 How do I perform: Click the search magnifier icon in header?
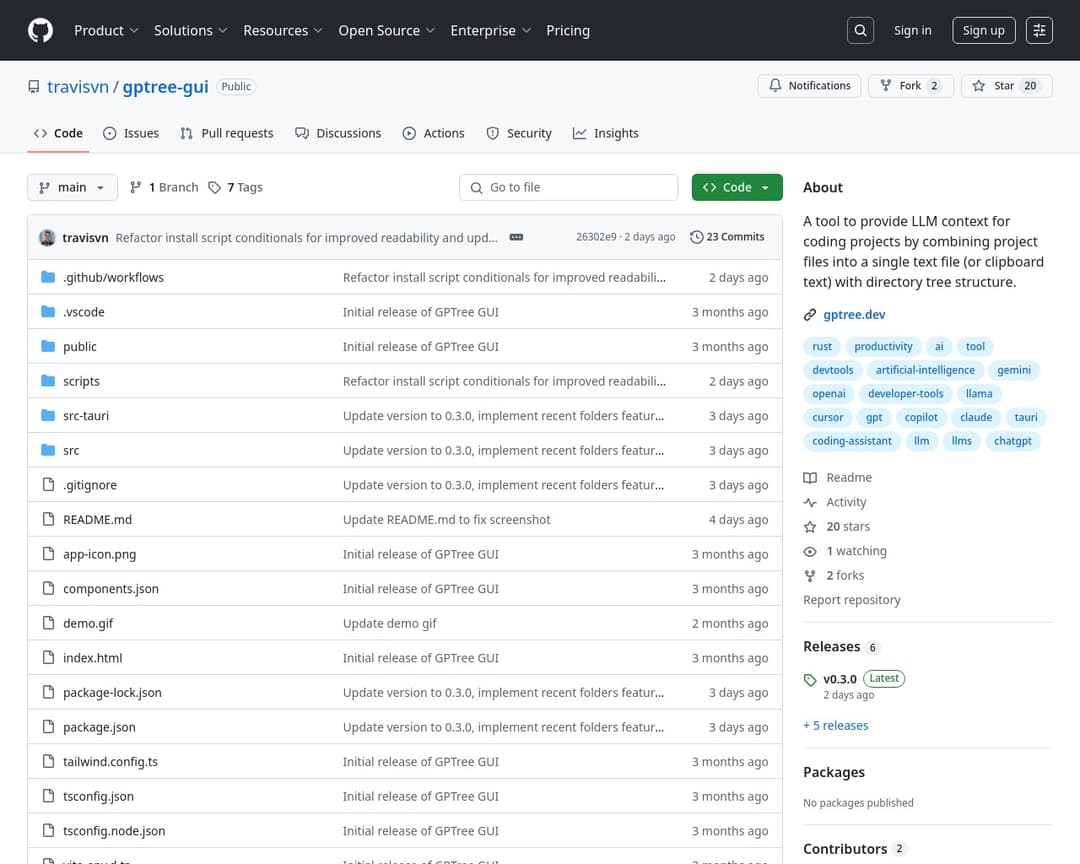click(x=860, y=30)
